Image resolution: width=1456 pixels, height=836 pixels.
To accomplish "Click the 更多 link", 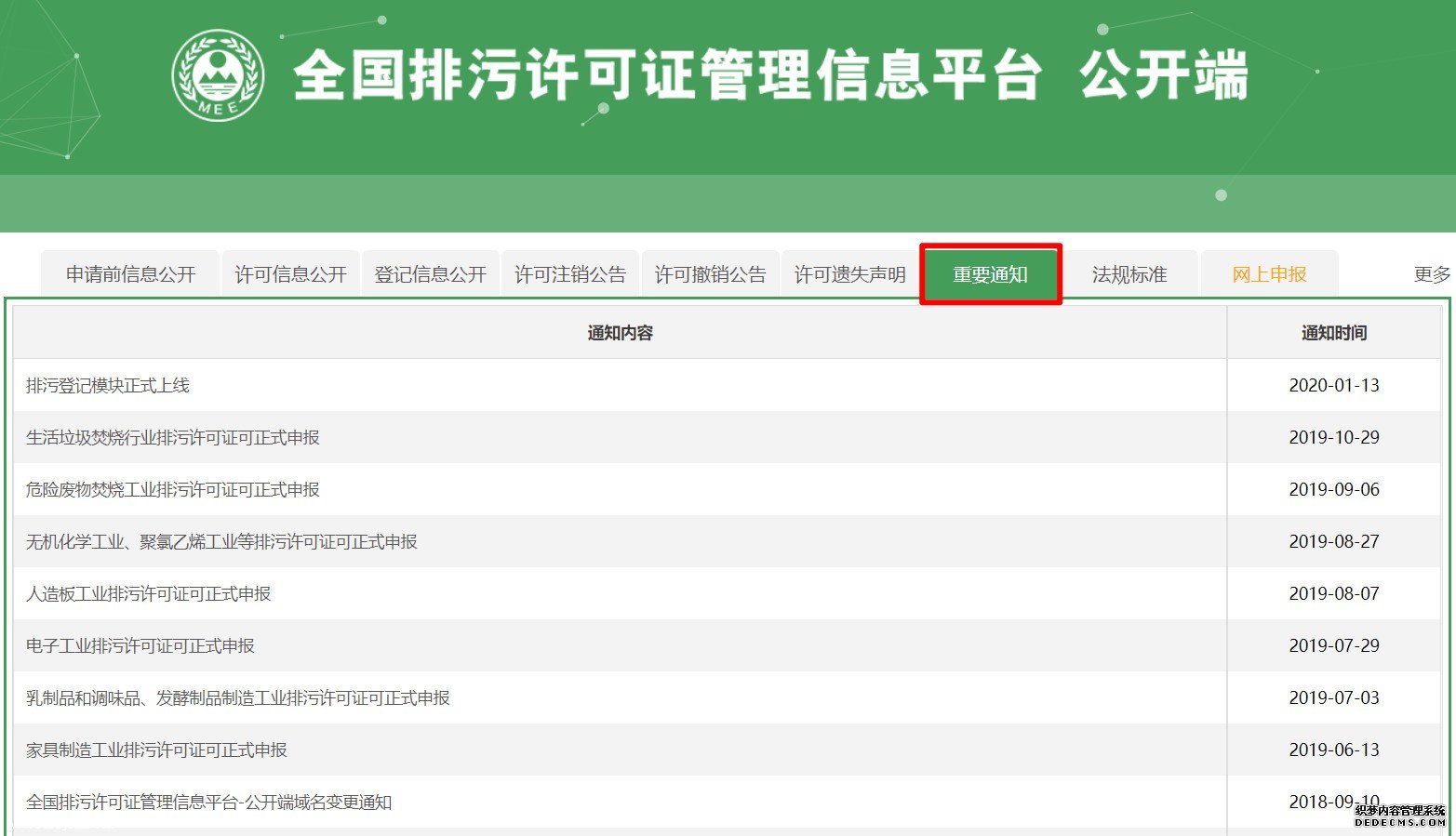I will pos(1431,274).
